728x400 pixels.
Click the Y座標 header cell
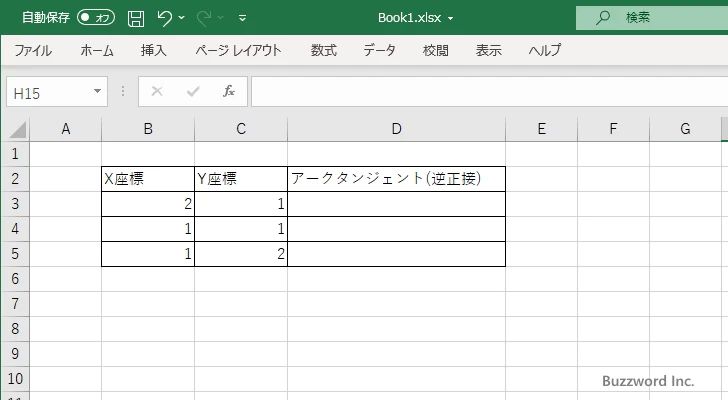click(x=241, y=179)
